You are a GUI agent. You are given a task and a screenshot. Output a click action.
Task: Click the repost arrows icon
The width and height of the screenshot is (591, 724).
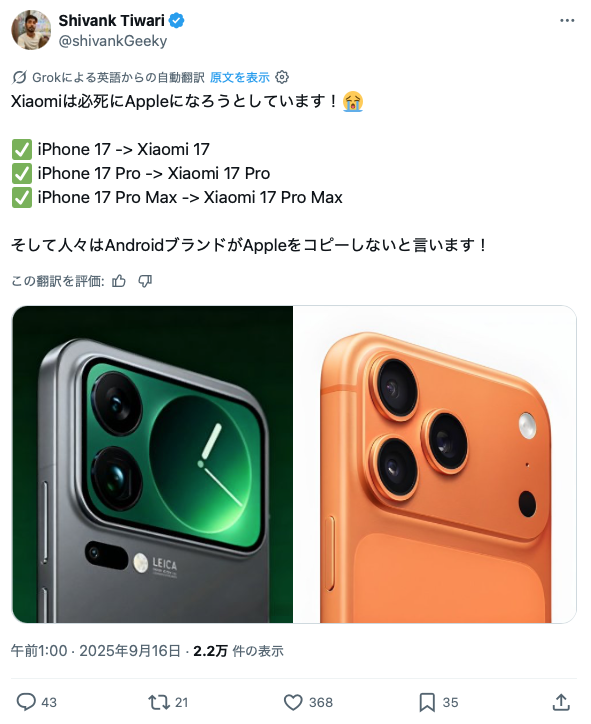click(158, 702)
